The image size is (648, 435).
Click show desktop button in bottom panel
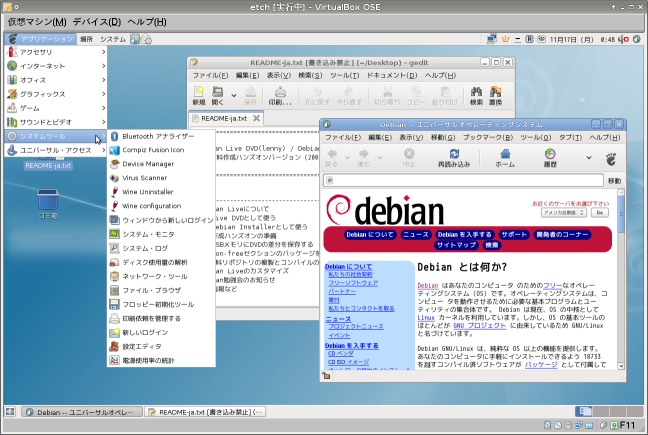coord(10,412)
